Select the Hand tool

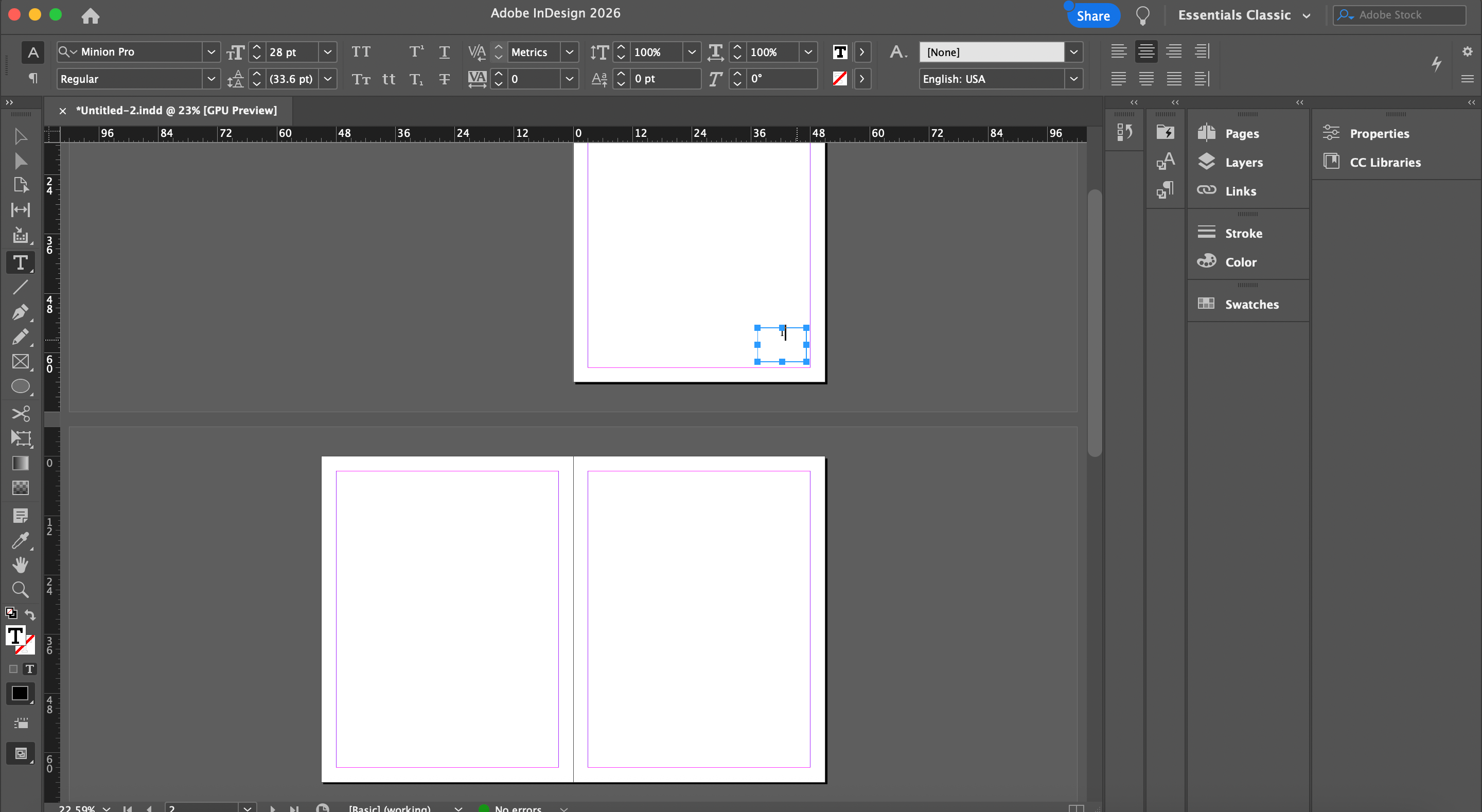click(x=20, y=565)
